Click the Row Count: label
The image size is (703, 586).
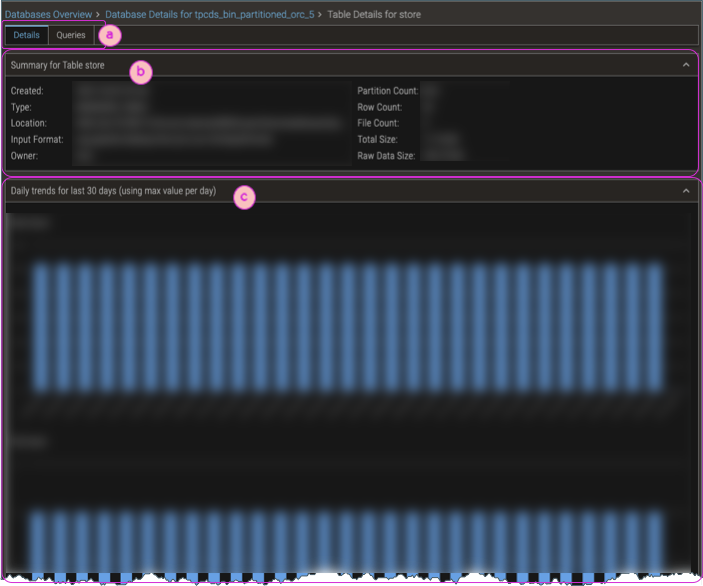pos(379,107)
